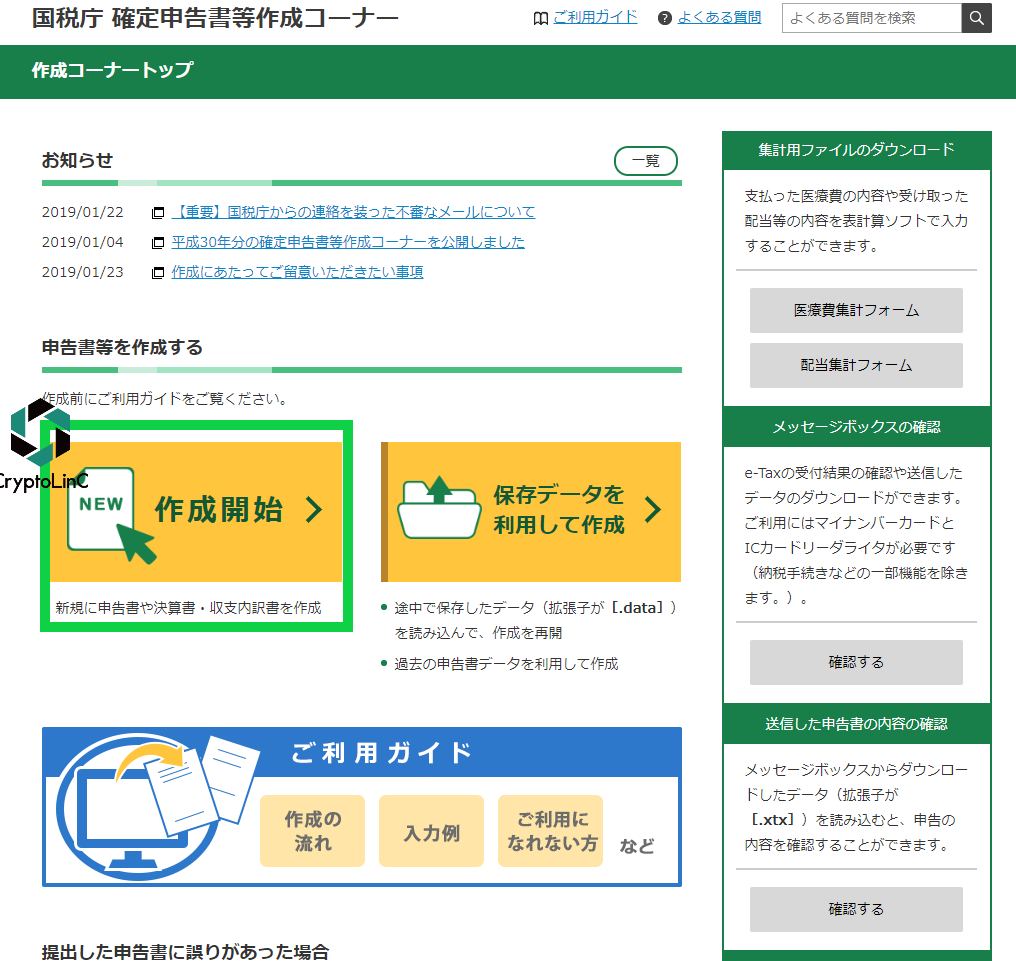Open 平成30年分の確定申告書等作成コーナーを公開しました link
1016x961 pixels.
click(x=348, y=242)
